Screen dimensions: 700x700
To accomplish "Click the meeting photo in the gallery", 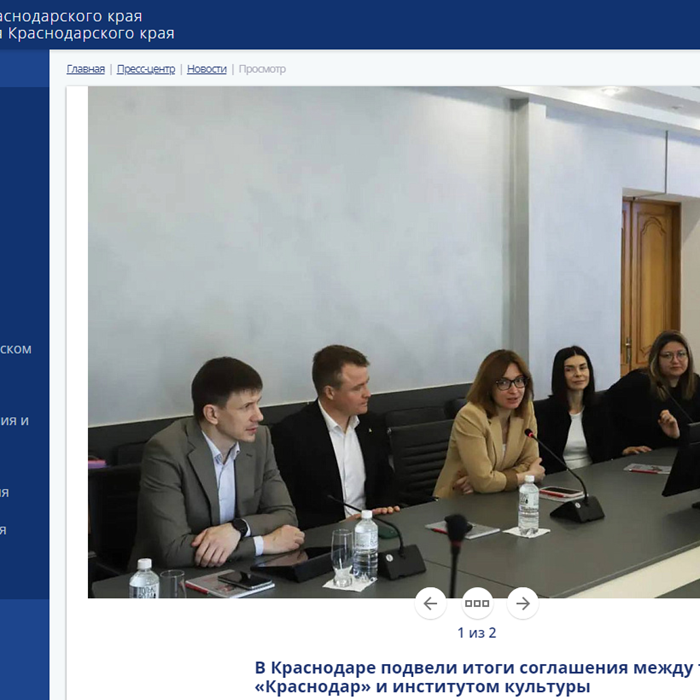I will (394, 342).
